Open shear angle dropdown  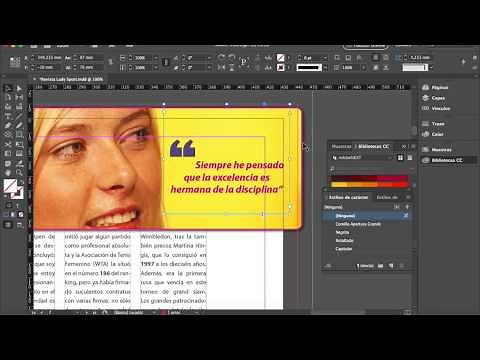tap(209, 67)
